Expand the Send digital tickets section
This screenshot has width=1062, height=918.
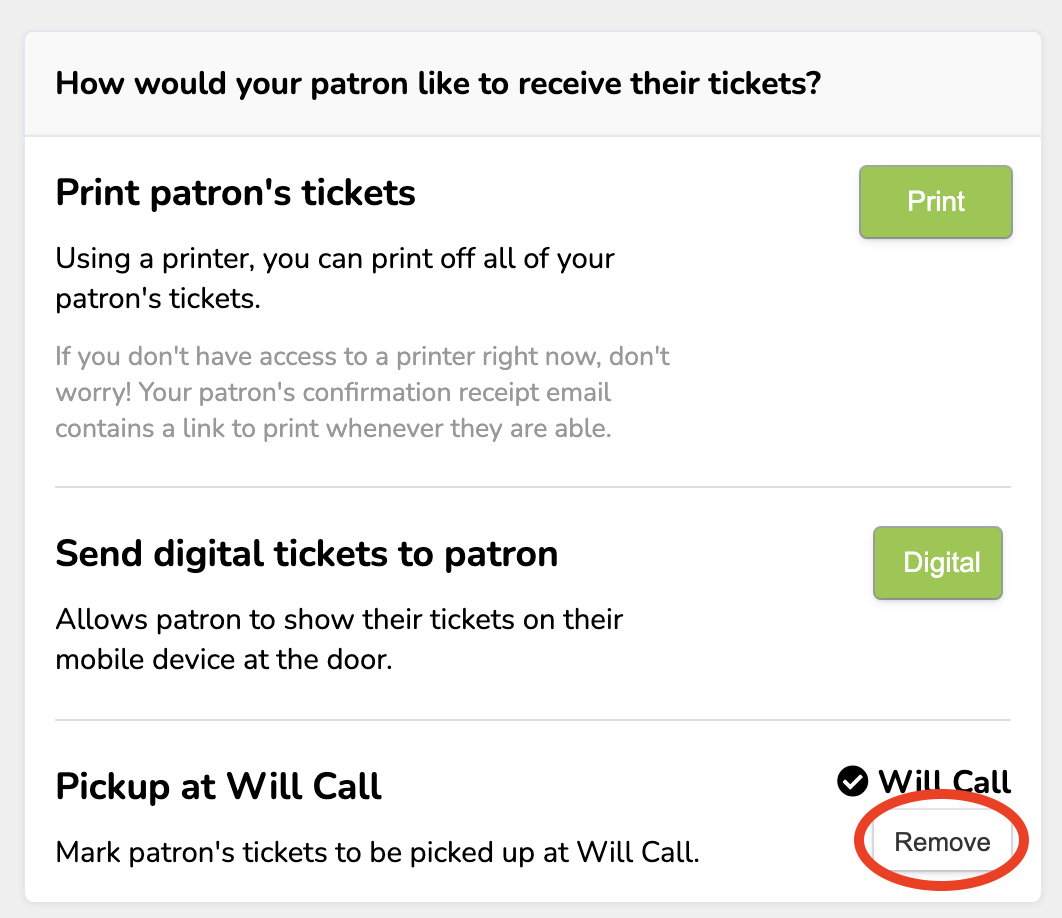(x=307, y=553)
